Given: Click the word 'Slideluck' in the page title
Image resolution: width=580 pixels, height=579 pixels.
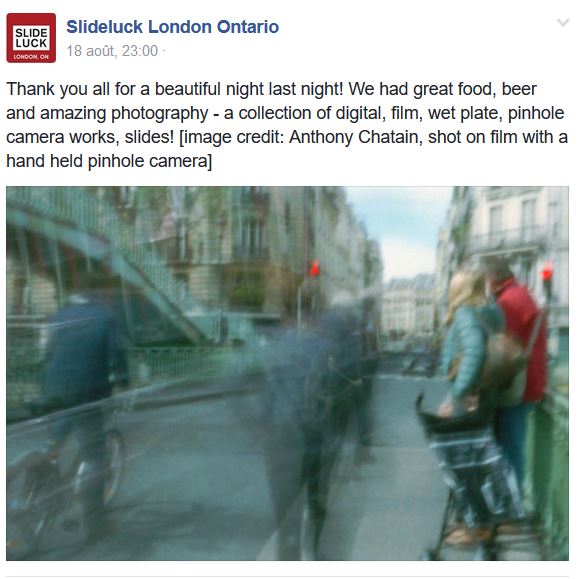Looking at the screenshot, I should point(104,27).
